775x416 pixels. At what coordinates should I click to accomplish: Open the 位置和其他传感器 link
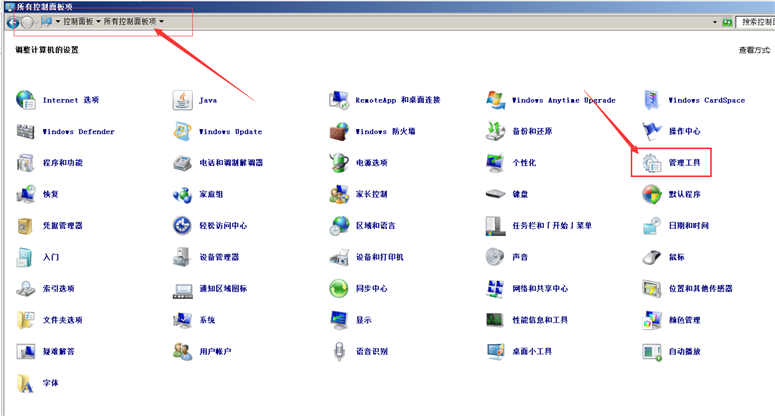(x=700, y=288)
